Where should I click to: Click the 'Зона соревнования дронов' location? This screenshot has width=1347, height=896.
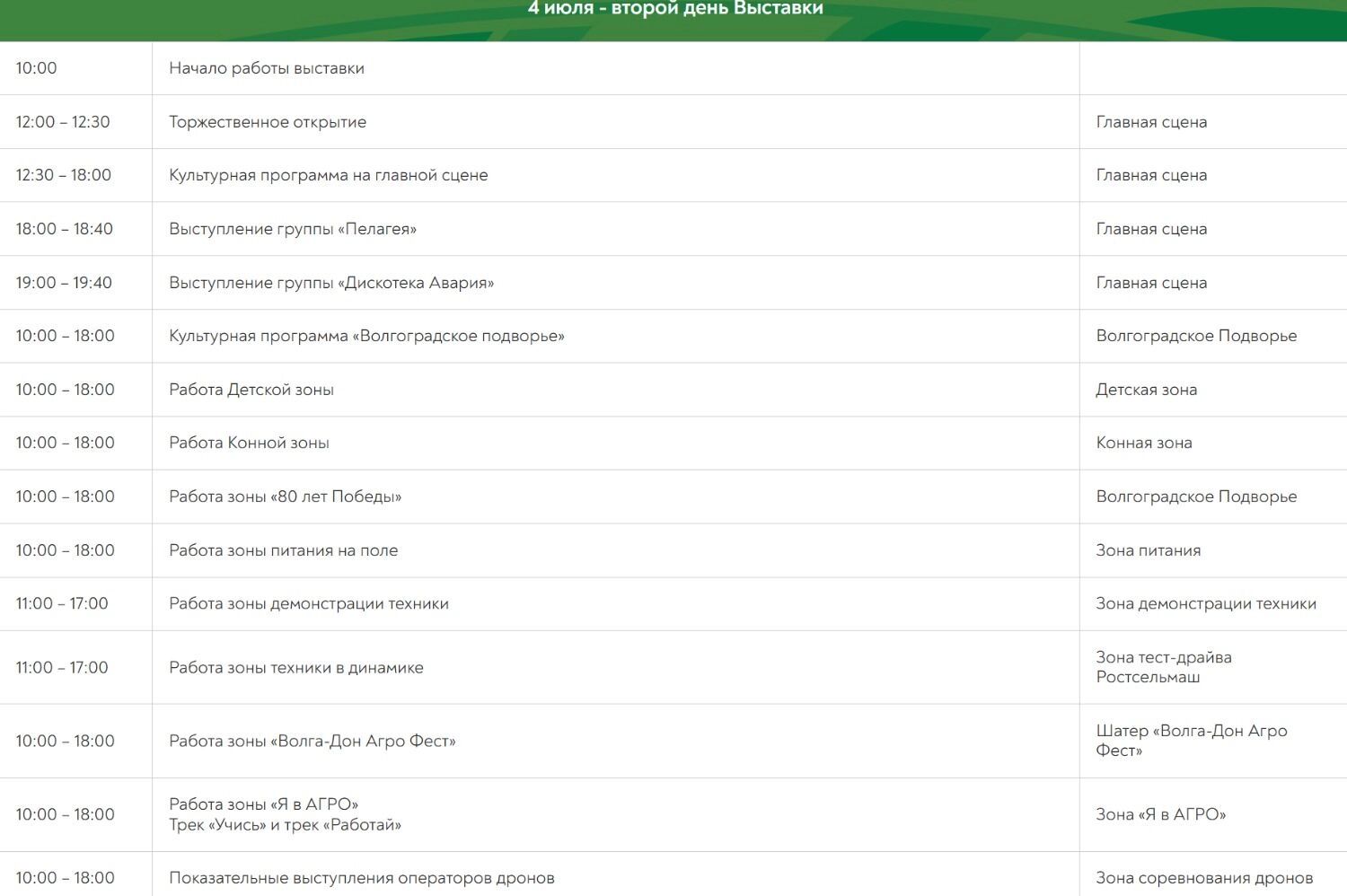[x=1203, y=878]
